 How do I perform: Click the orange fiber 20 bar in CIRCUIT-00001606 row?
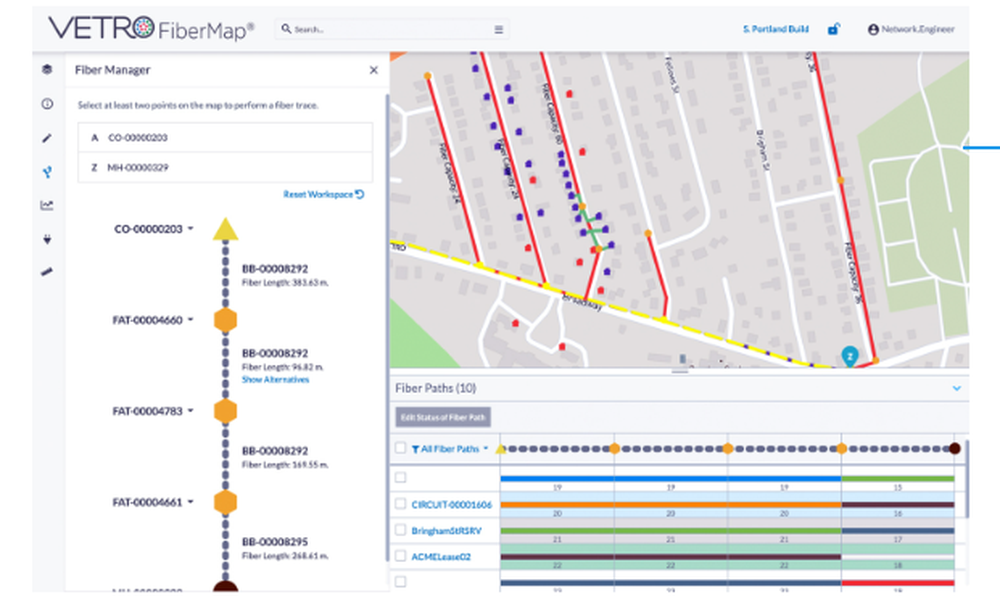[670, 504]
